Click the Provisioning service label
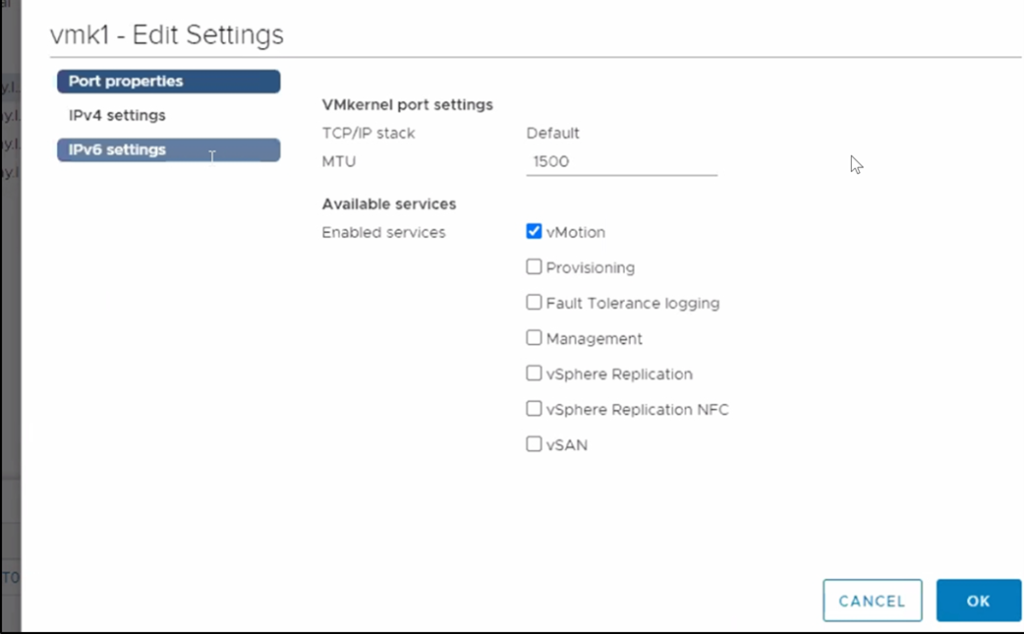1024x634 pixels. 590,267
